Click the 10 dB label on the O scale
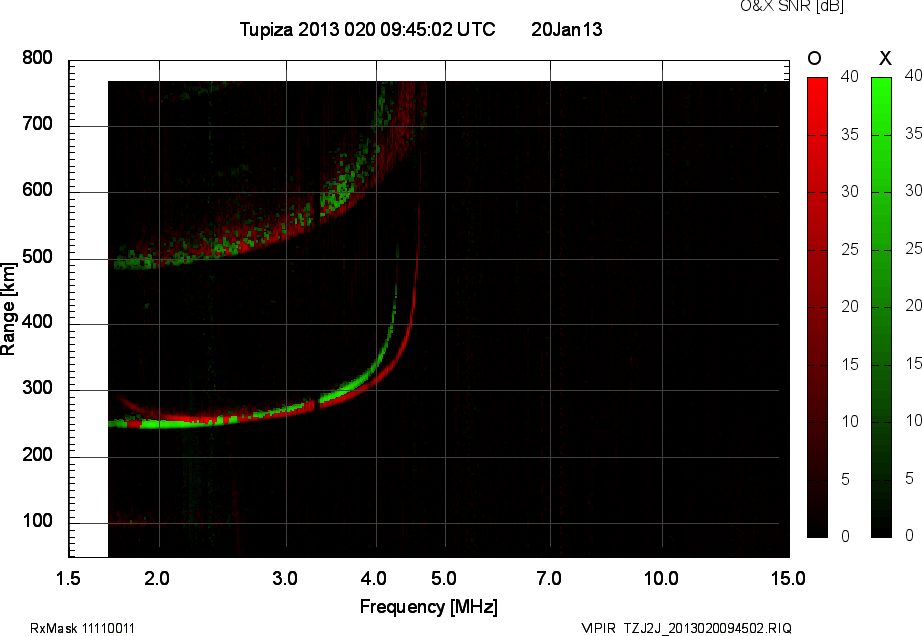922x636 pixels. pos(850,421)
